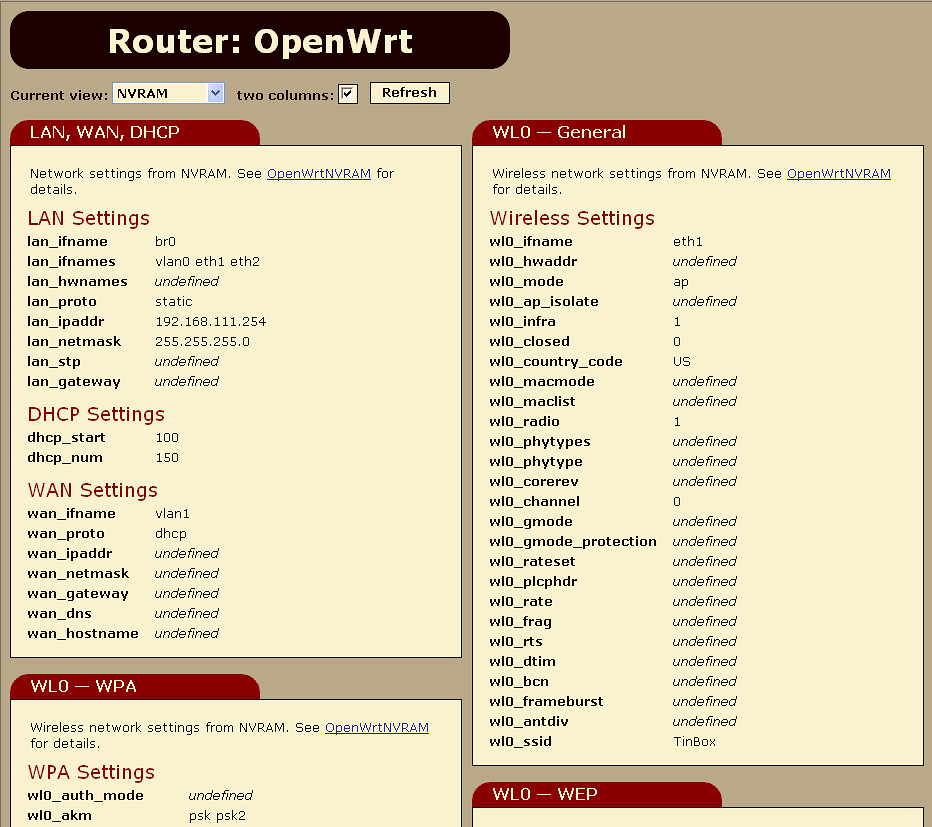Toggle the two columns checkbox
Viewport: 932px width, 827px height.
[x=348, y=94]
